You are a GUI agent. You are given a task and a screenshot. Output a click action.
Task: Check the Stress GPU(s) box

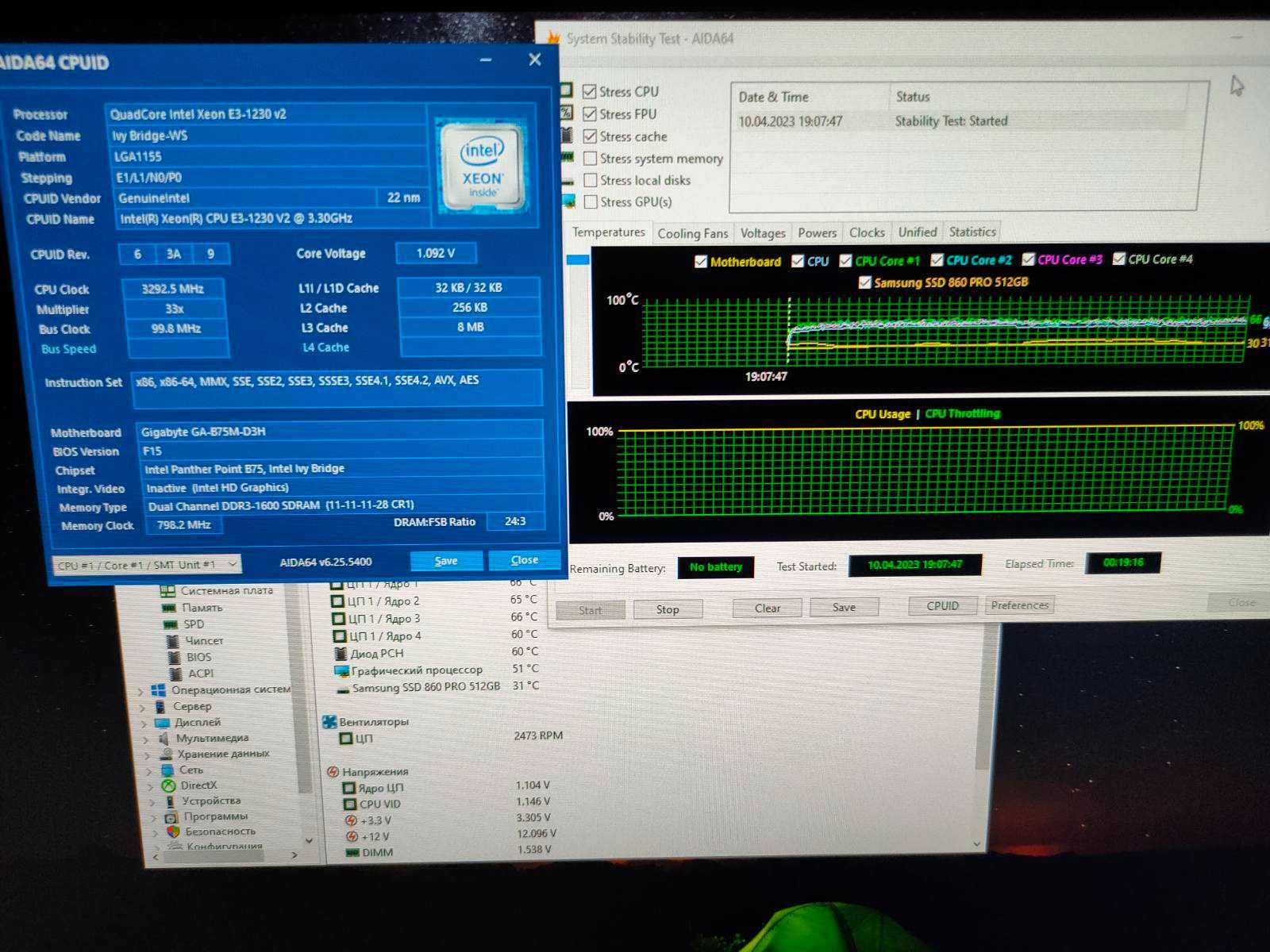590,202
